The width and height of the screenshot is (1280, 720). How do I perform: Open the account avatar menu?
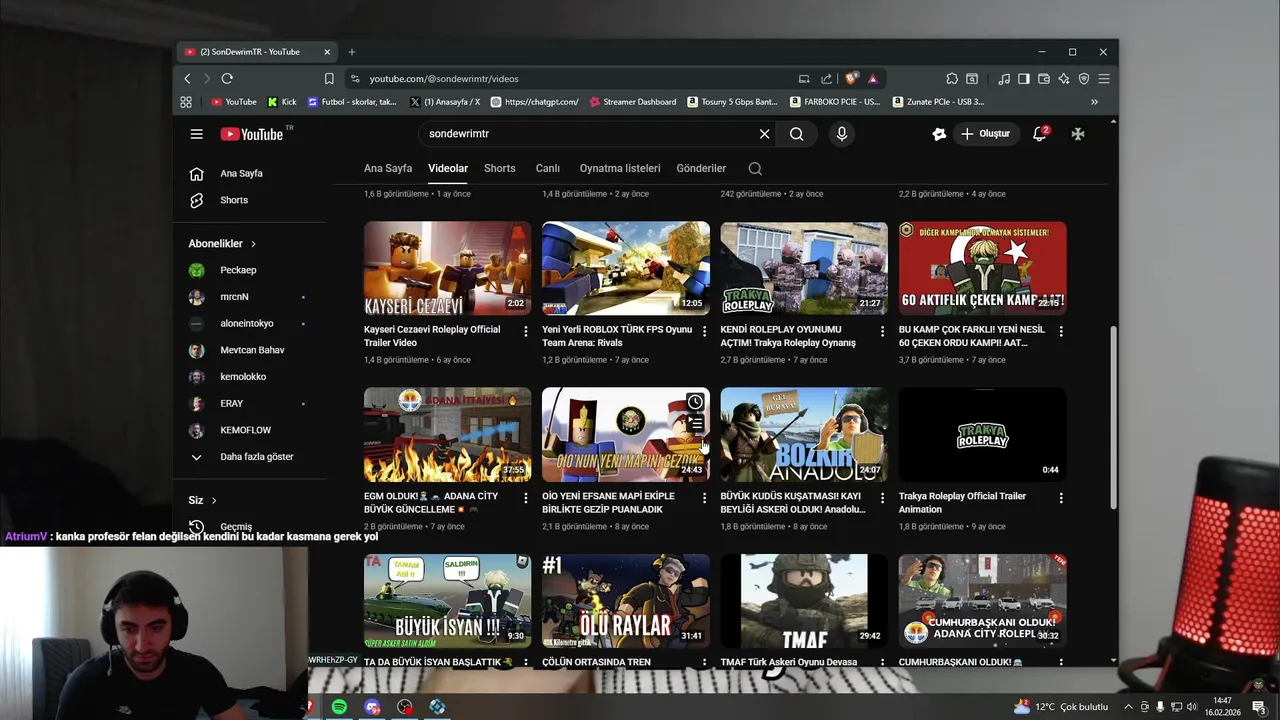click(x=1078, y=134)
